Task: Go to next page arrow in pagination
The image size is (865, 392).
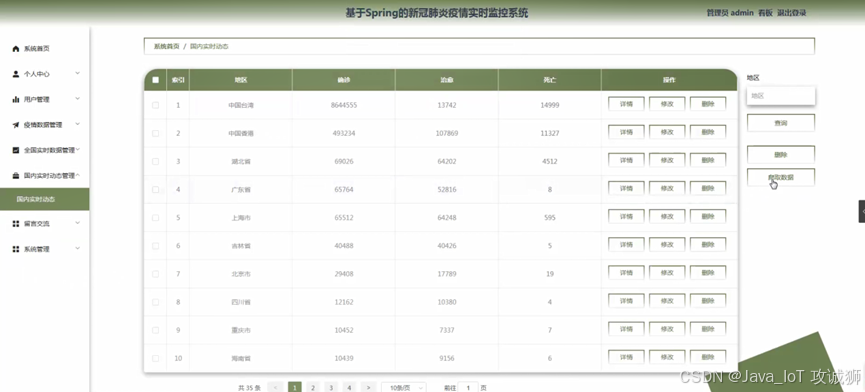Action: (x=369, y=388)
